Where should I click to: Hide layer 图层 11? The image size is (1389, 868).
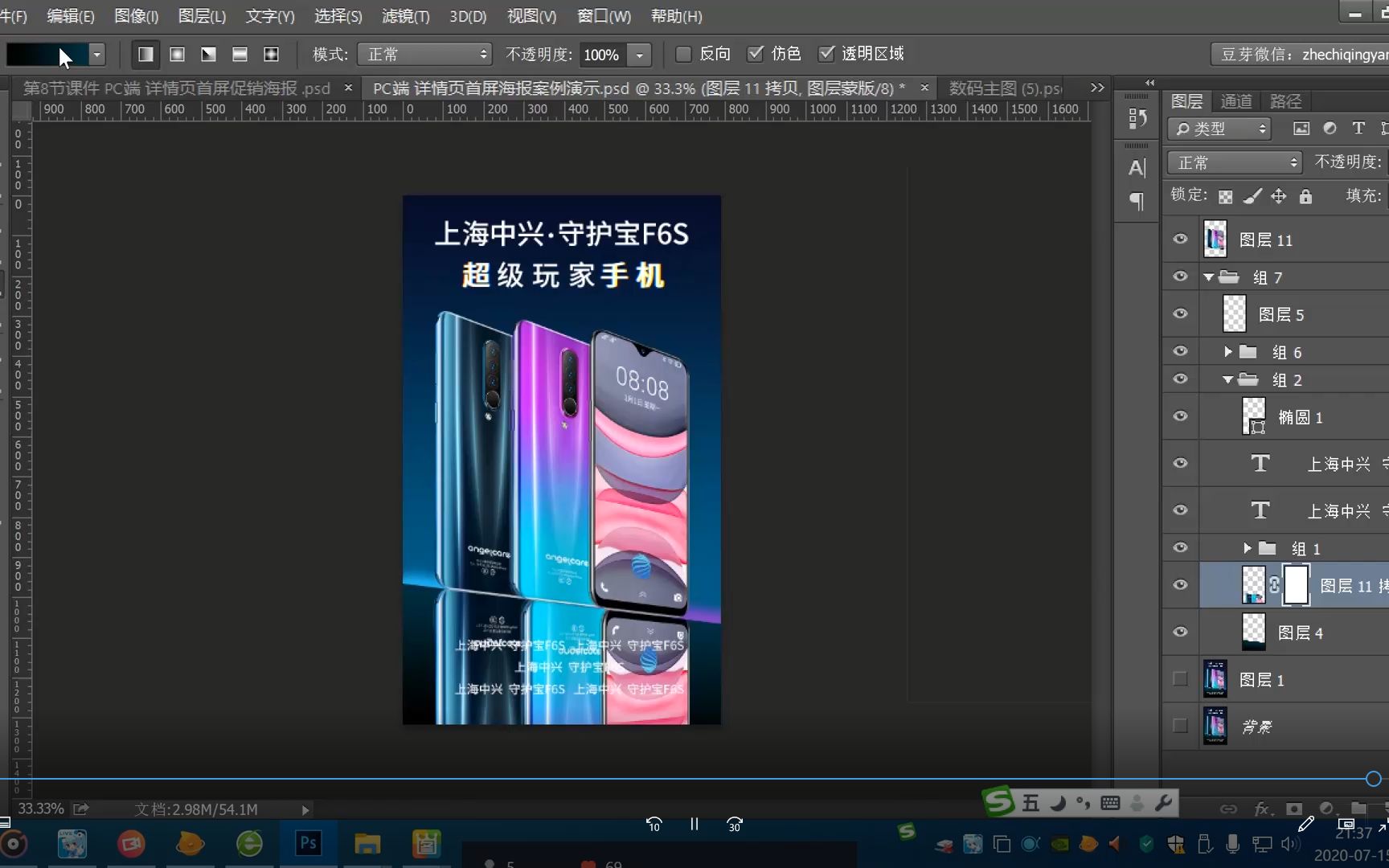[1180, 239]
